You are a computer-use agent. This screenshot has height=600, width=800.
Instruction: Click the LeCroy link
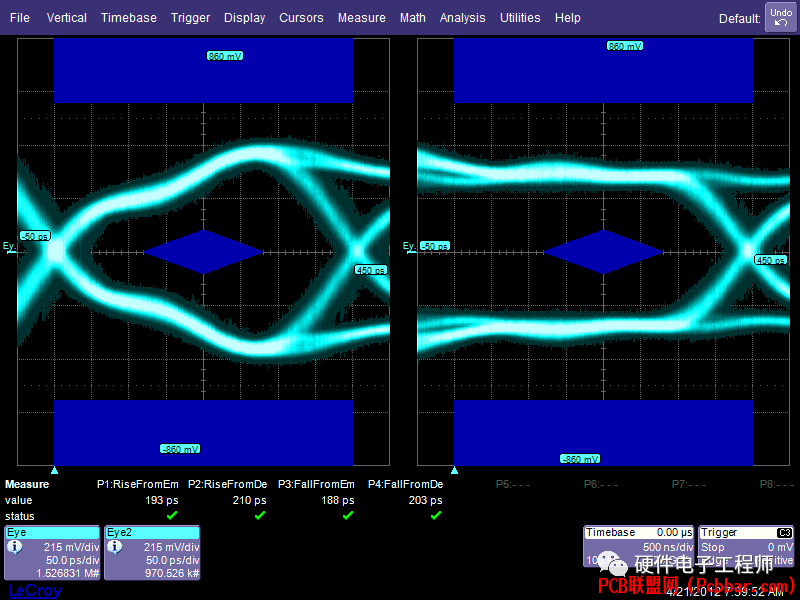tap(36, 591)
